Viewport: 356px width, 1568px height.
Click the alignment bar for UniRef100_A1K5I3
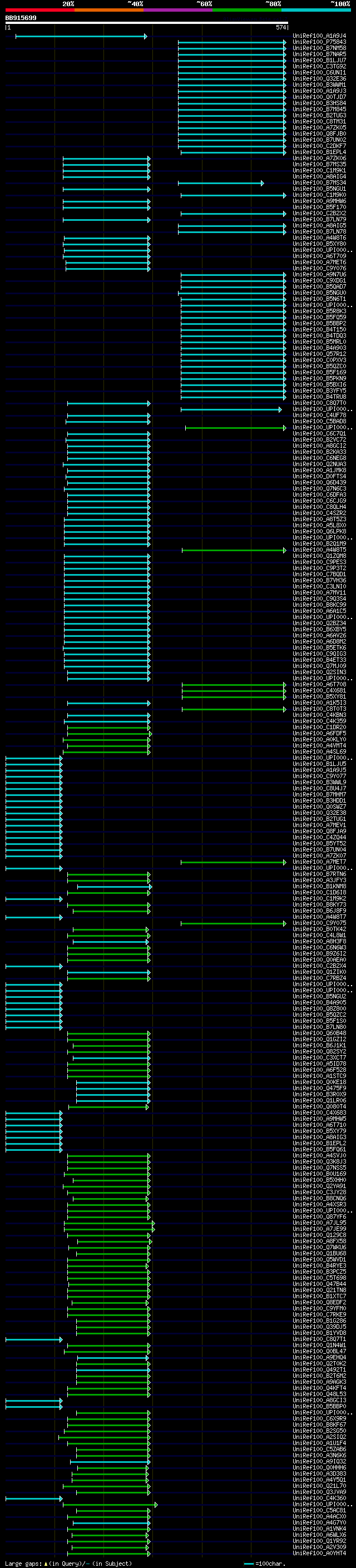pos(109,703)
